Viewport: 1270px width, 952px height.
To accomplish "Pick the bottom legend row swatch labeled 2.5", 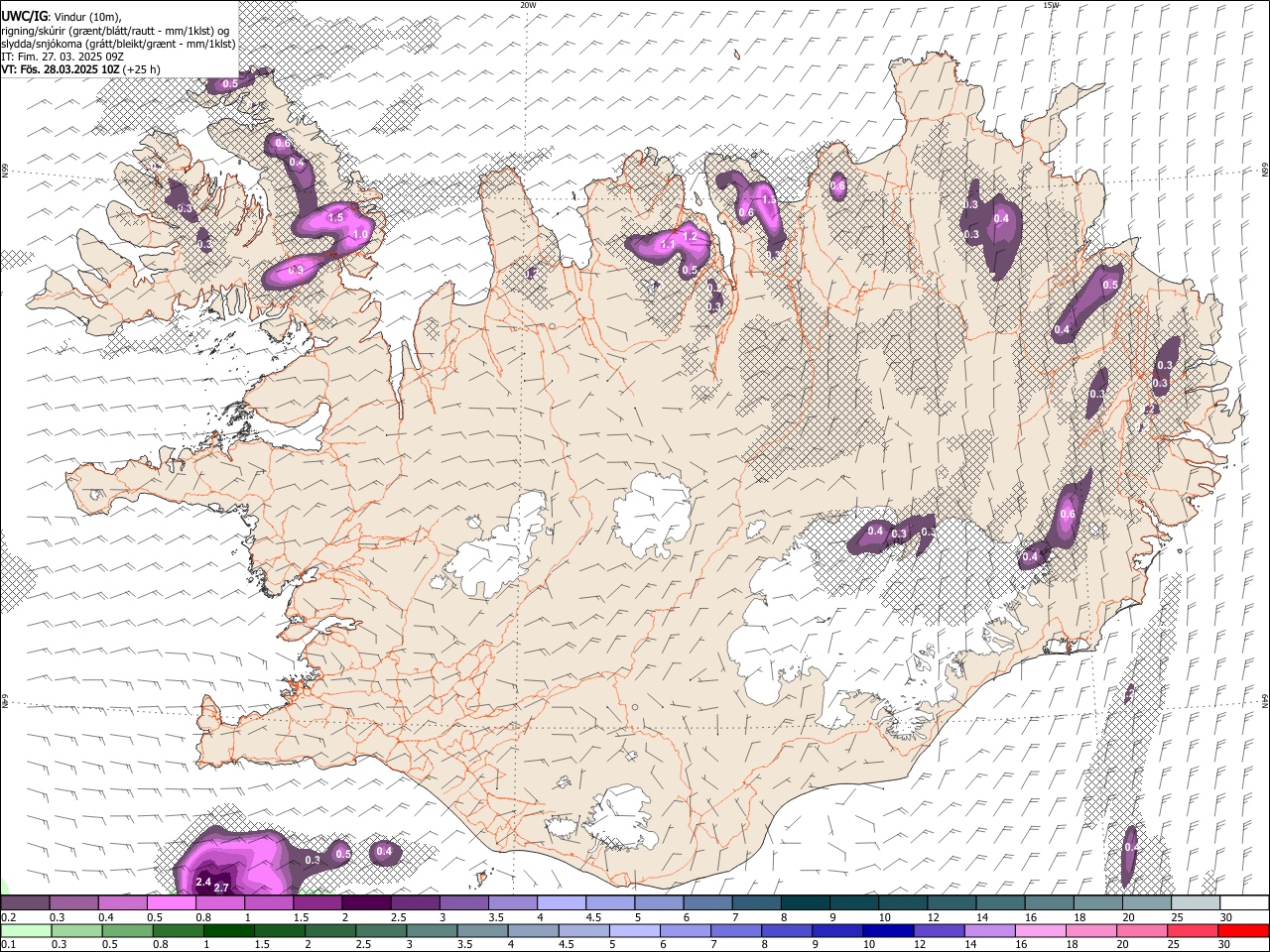I will tap(381, 931).
